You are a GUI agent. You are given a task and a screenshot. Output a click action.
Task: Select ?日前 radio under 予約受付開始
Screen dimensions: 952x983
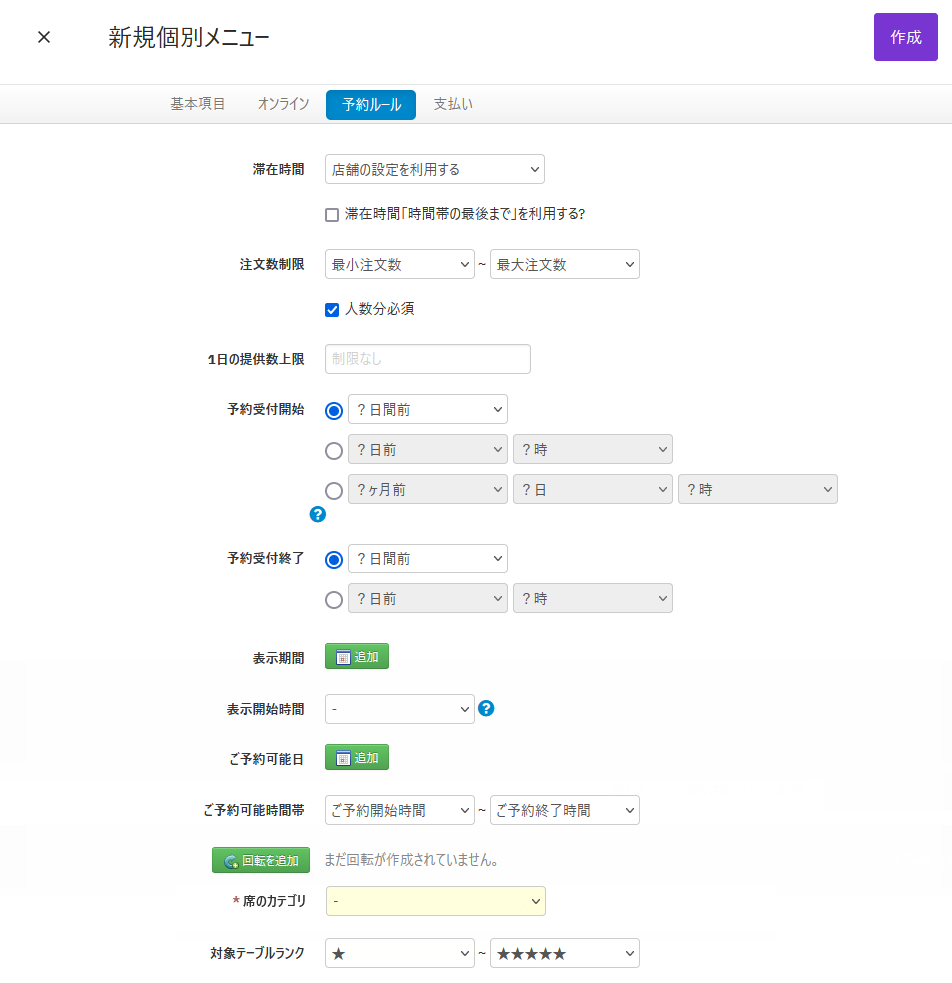[x=334, y=450]
